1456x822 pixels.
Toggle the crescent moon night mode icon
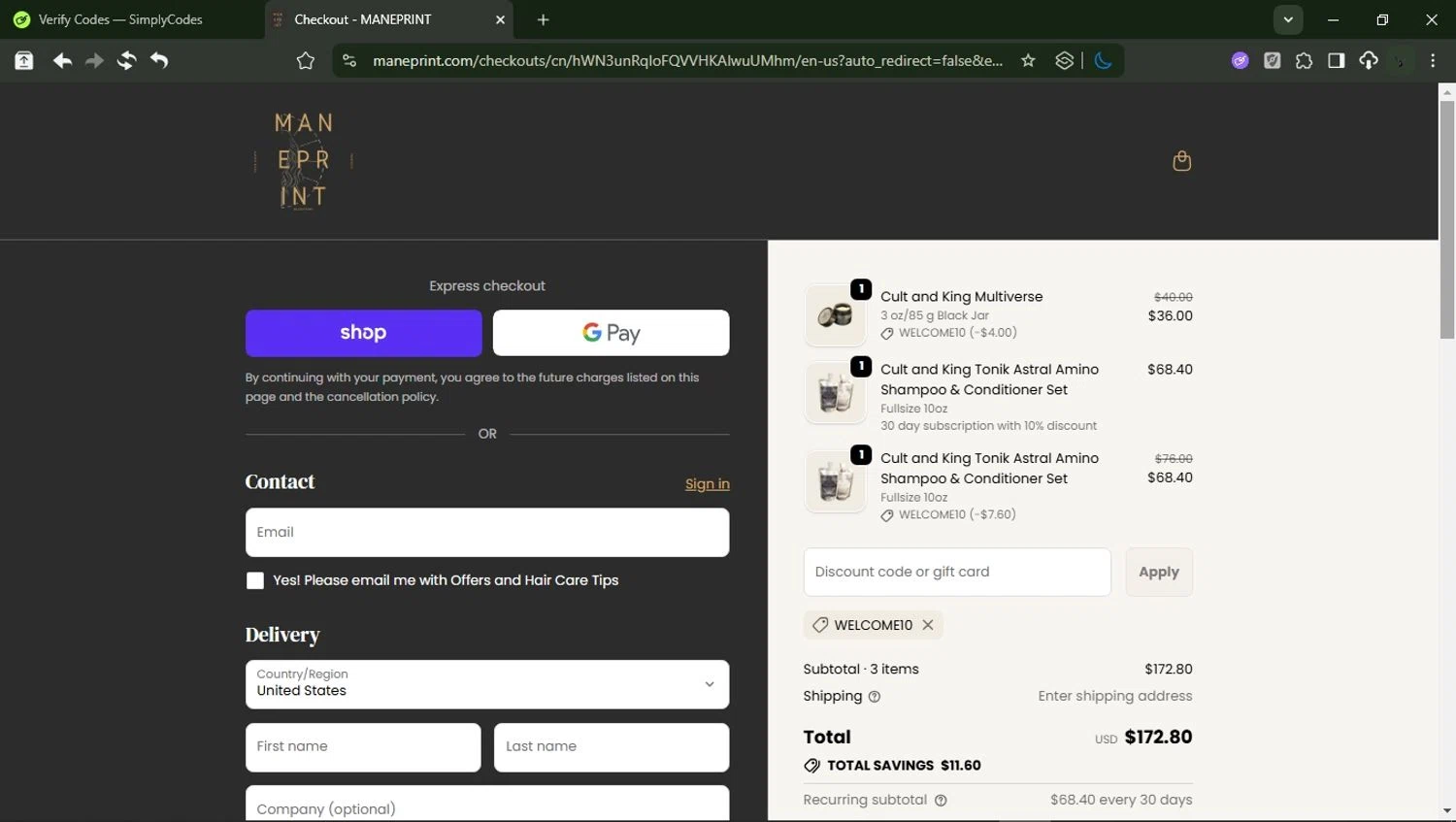click(x=1103, y=61)
